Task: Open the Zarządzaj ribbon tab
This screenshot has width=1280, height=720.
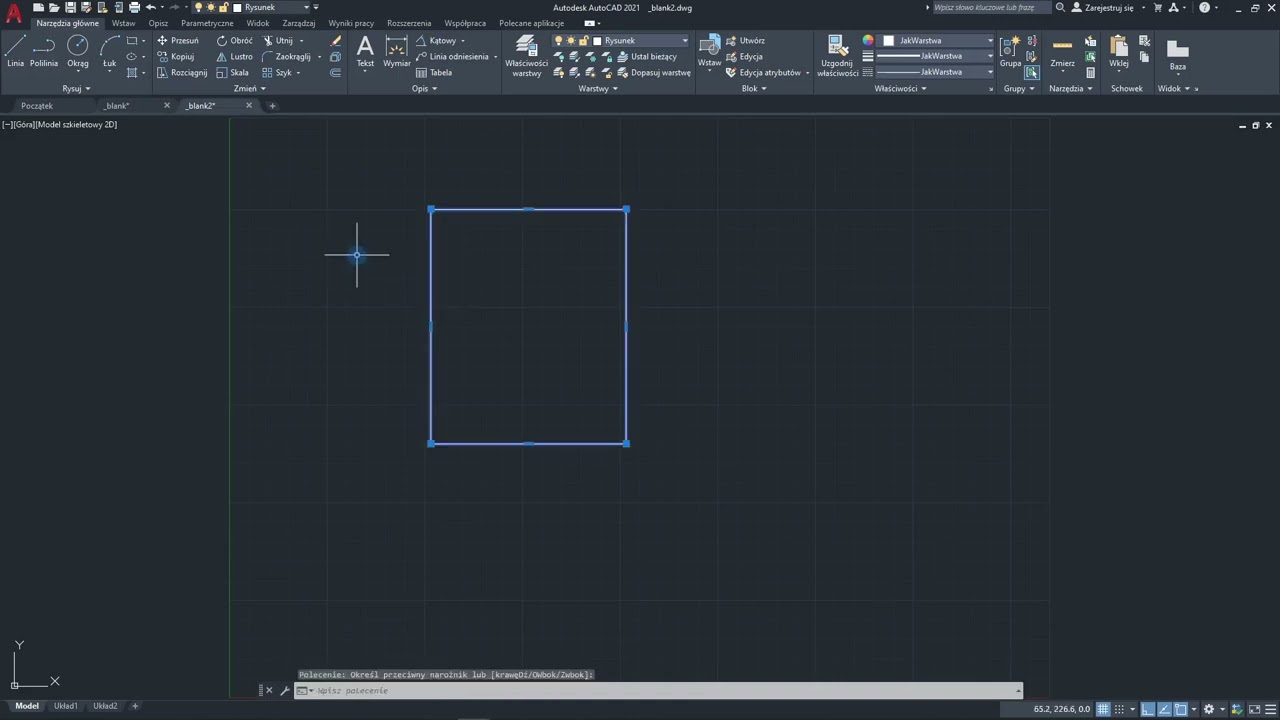Action: [299, 23]
